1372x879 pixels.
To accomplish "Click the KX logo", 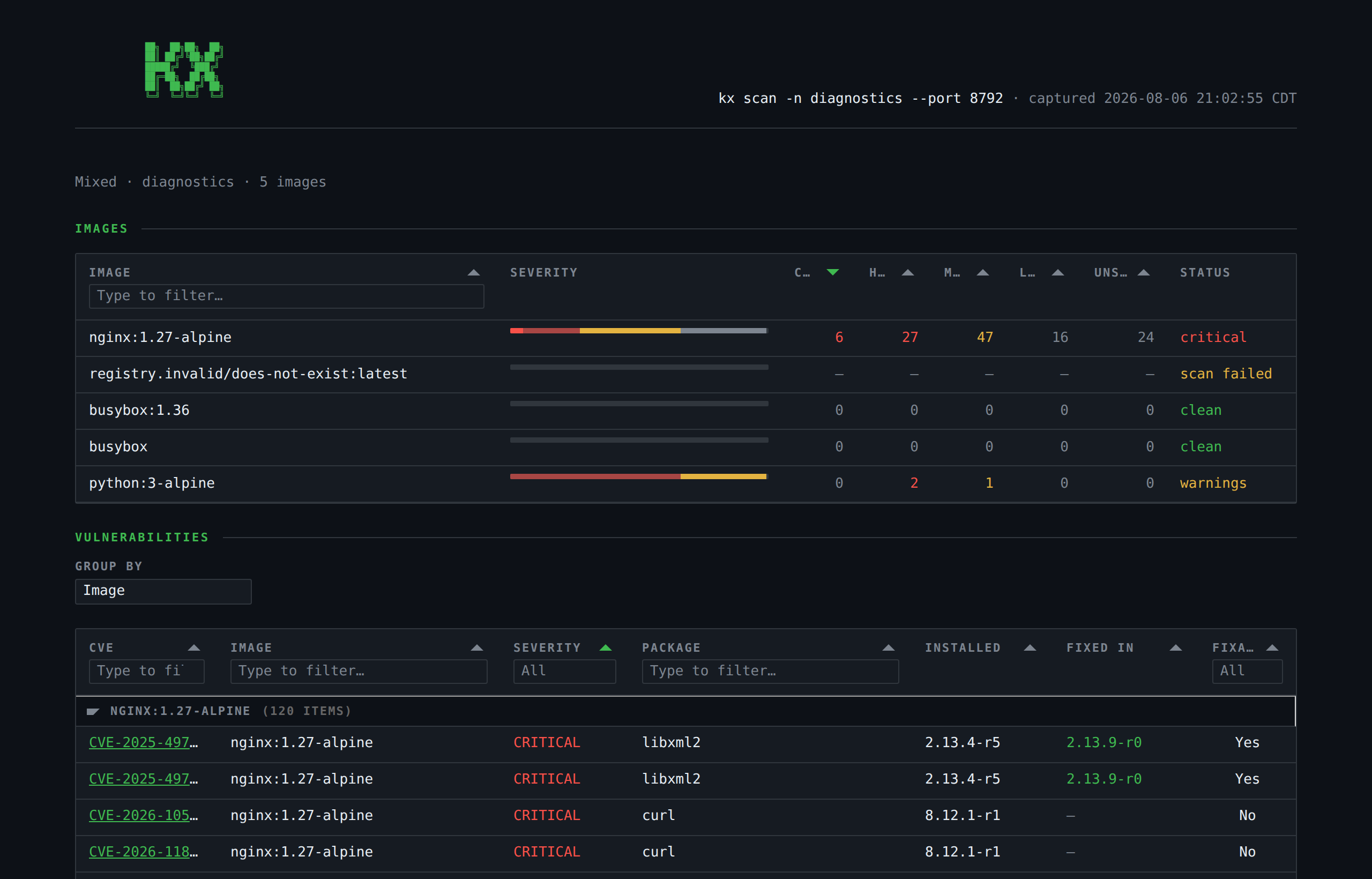I will coord(184,70).
